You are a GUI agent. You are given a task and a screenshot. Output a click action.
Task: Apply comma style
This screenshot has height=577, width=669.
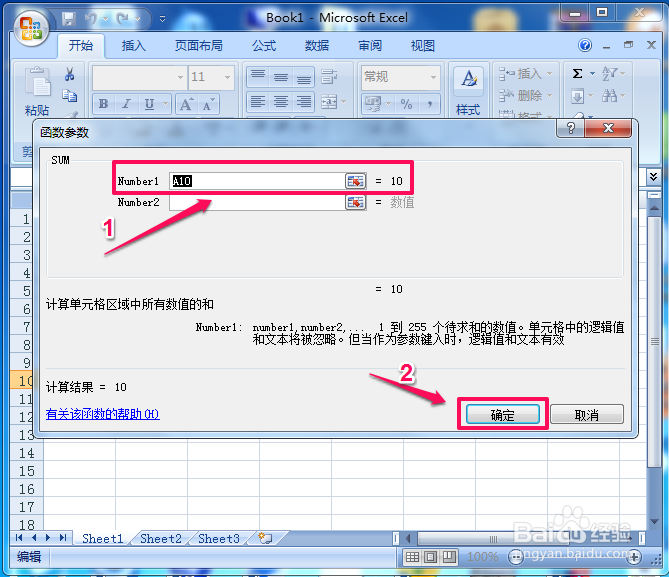coord(430,104)
